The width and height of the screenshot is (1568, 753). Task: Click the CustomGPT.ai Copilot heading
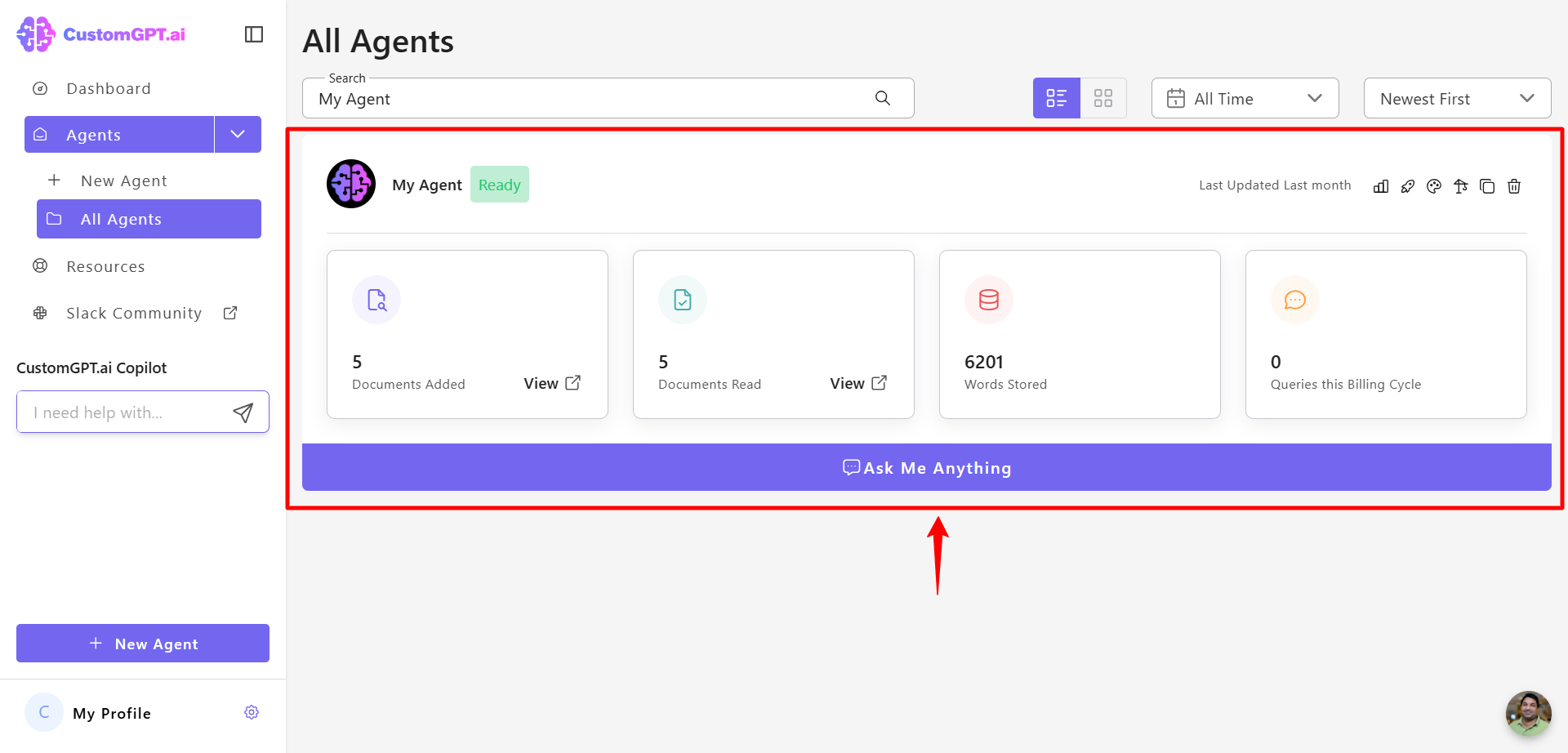pos(91,368)
